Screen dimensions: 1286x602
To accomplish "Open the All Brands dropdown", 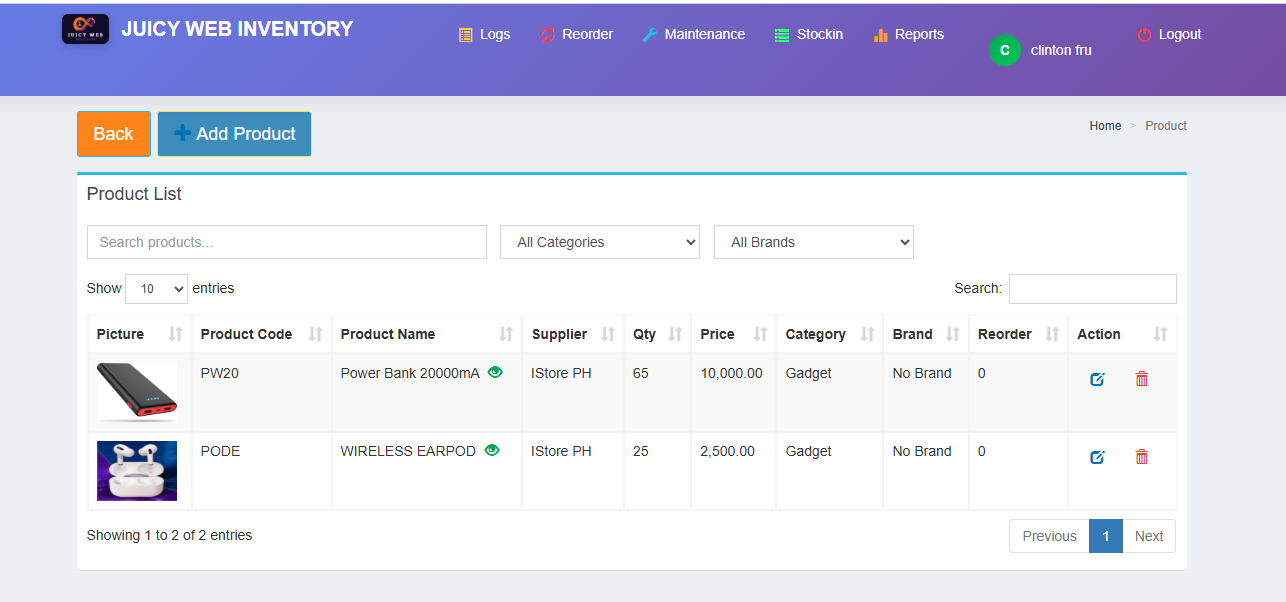I will (x=813, y=242).
